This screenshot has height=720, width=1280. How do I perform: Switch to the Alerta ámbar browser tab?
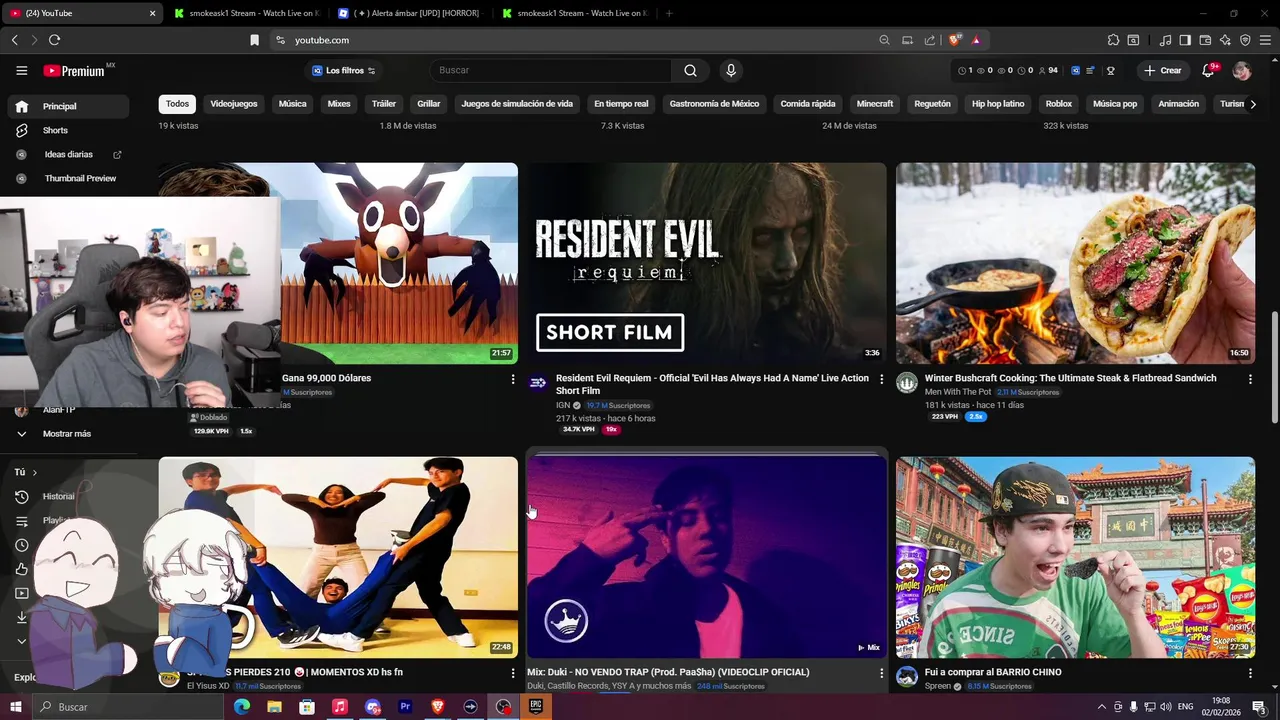click(409, 13)
